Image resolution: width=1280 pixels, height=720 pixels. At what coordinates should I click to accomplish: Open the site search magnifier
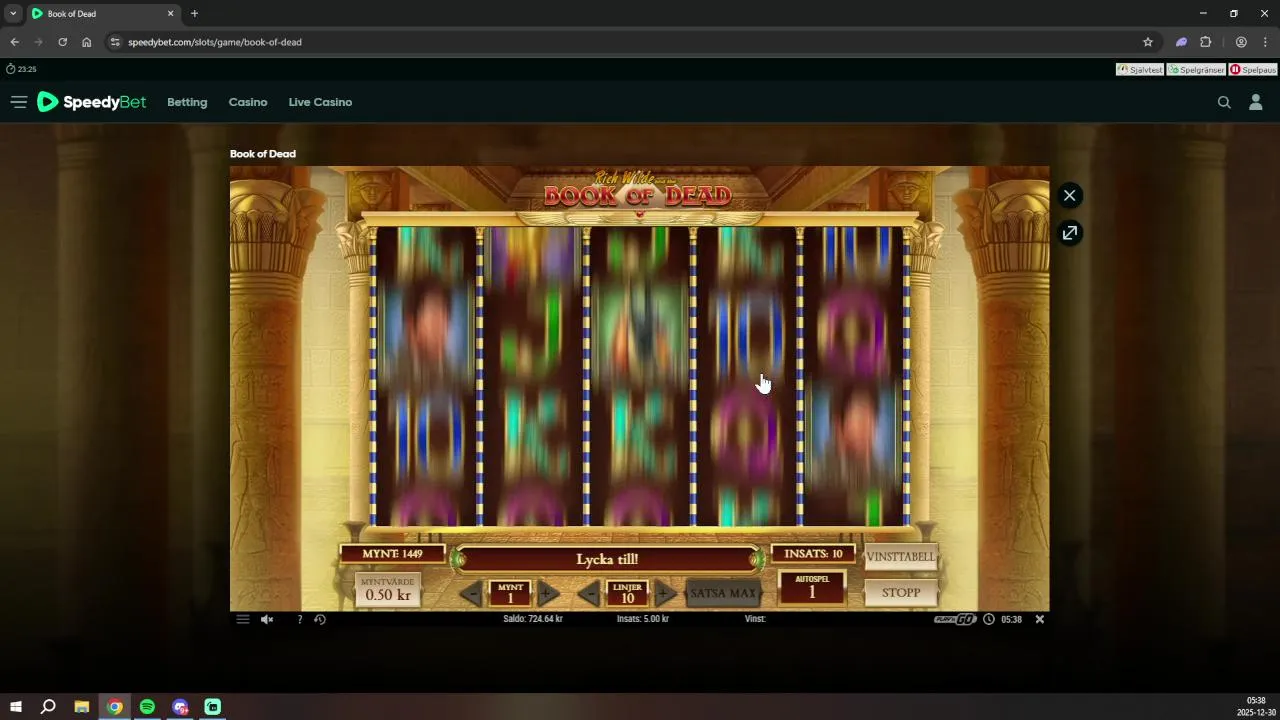click(x=1224, y=102)
